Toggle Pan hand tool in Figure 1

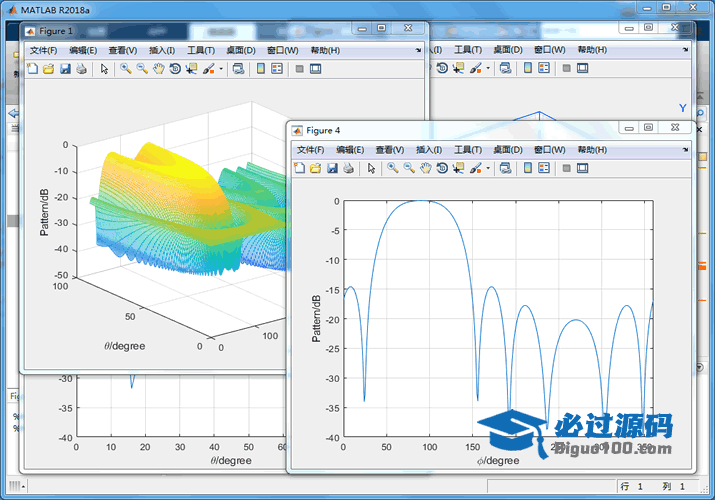(158, 69)
